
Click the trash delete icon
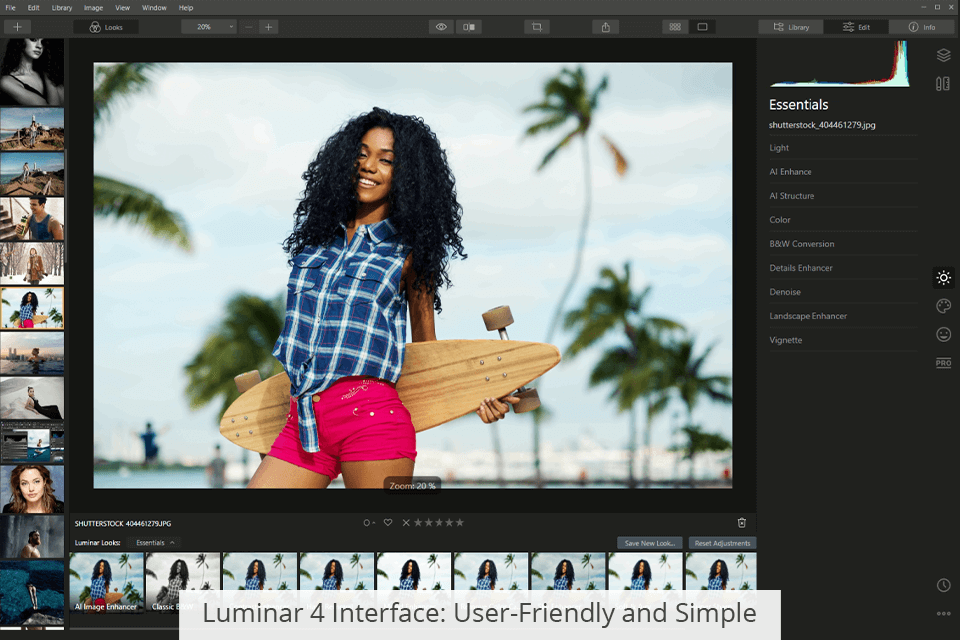(x=741, y=522)
